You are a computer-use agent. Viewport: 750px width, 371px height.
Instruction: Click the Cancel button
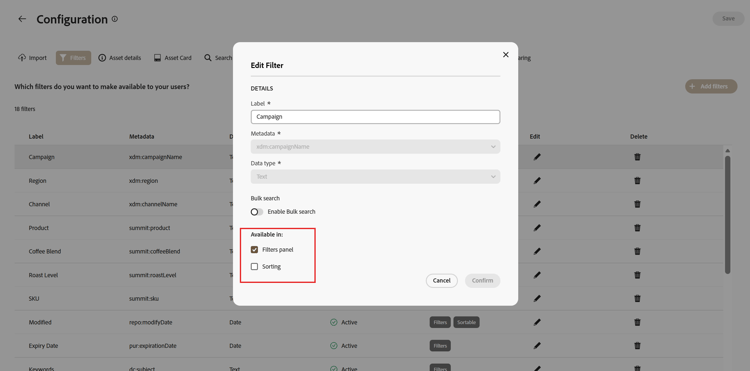(441, 281)
